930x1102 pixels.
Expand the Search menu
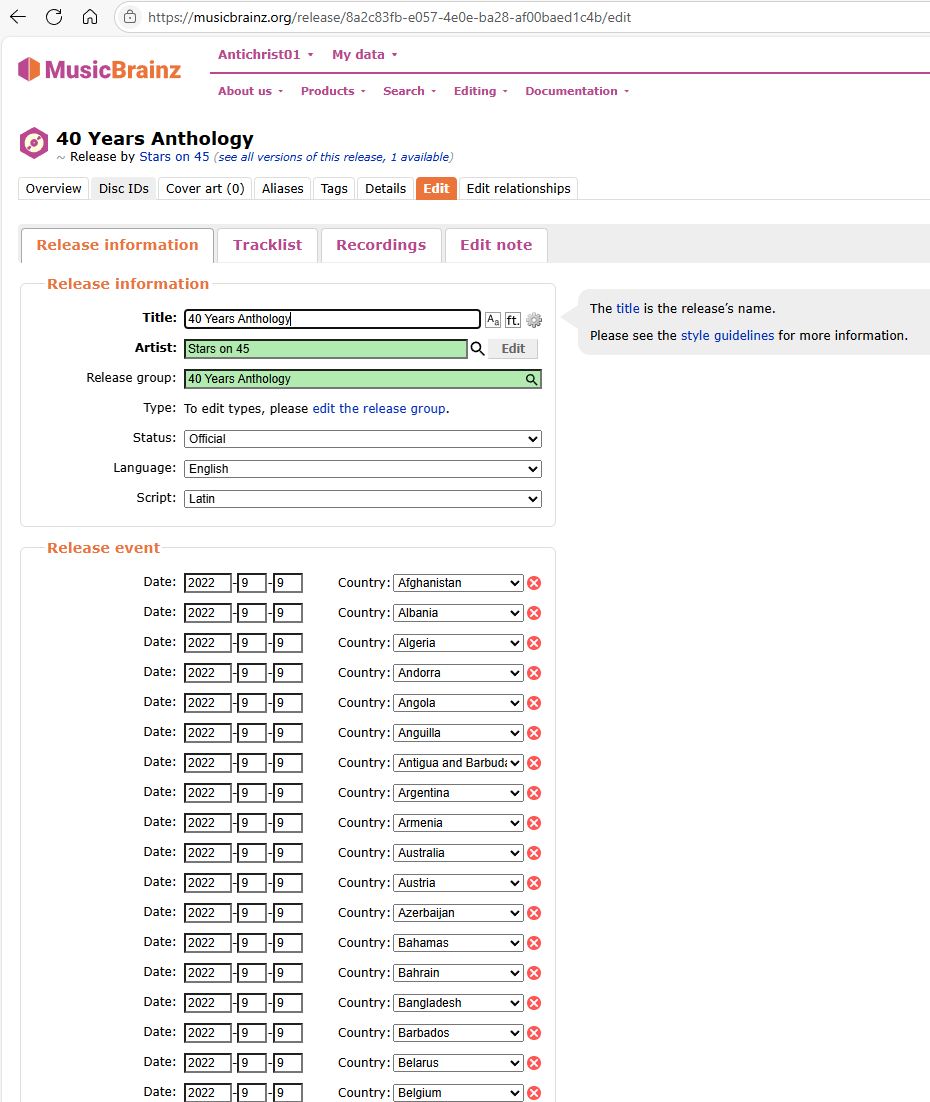coord(409,91)
